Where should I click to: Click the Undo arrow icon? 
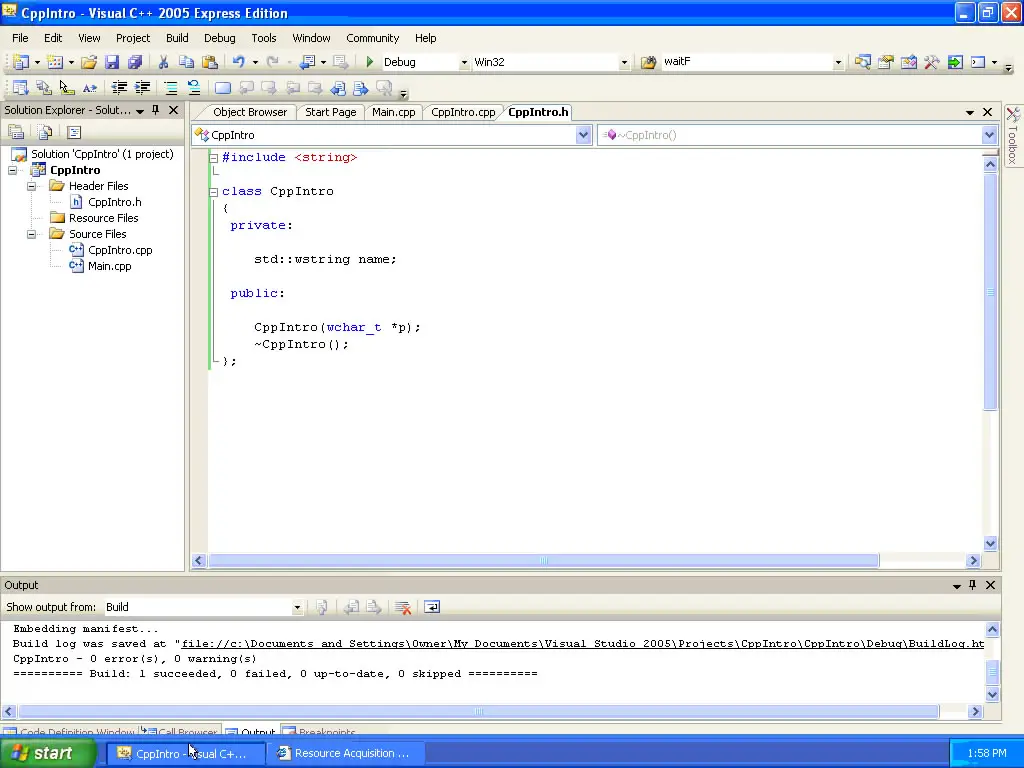(x=238, y=62)
